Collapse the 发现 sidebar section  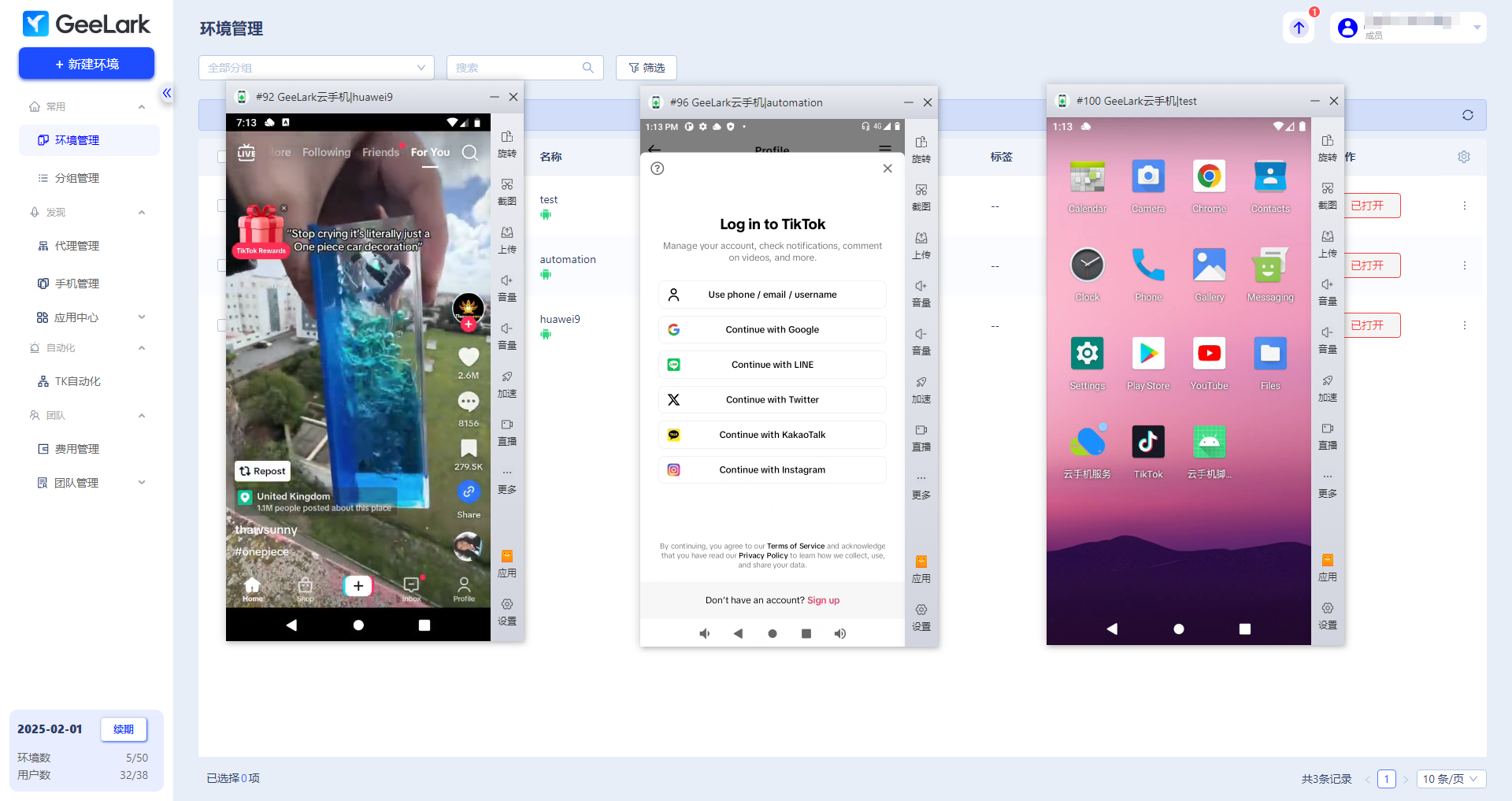(x=142, y=213)
